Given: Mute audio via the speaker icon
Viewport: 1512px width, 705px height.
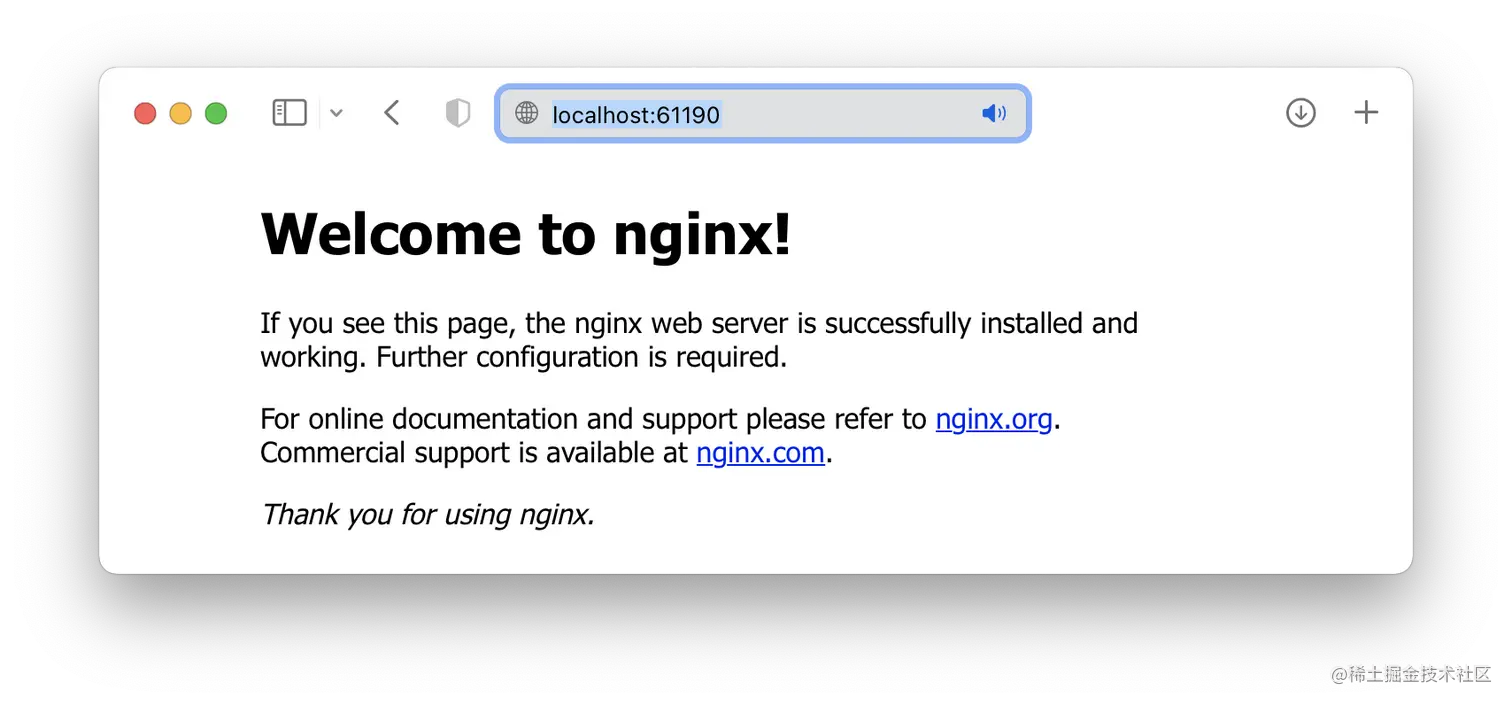Looking at the screenshot, I should 994,113.
